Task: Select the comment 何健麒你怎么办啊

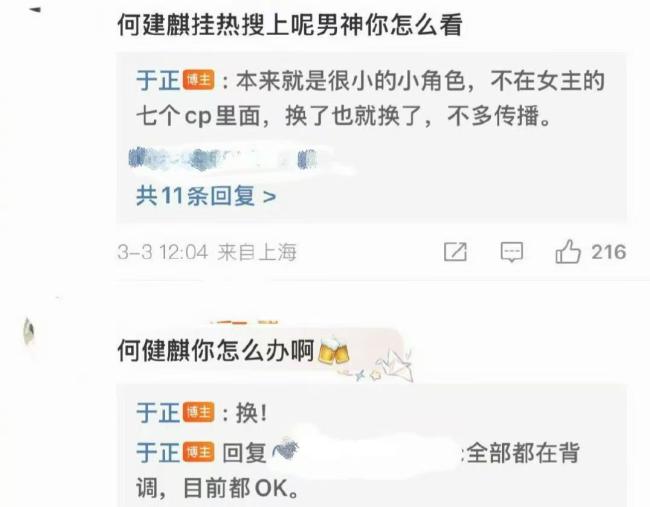Action: click(x=216, y=351)
